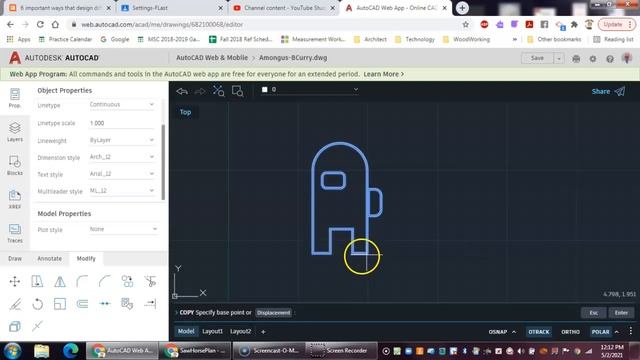Viewport: 640px width, 360px height.
Task: Toggle OTRACK in status bar
Action: (x=539, y=332)
